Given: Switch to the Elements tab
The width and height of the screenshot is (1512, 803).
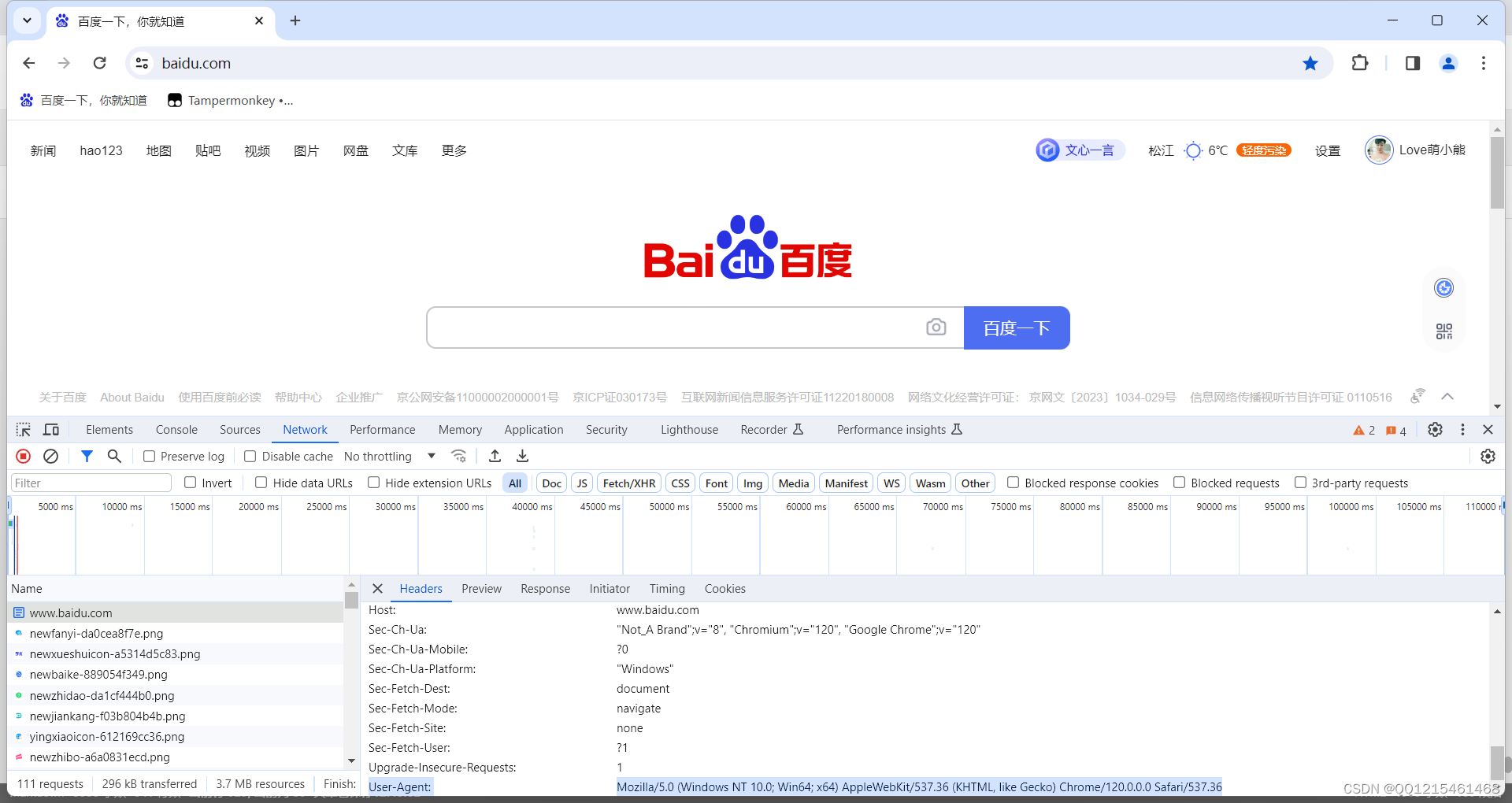Looking at the screenshot, I should pos(109,430).
